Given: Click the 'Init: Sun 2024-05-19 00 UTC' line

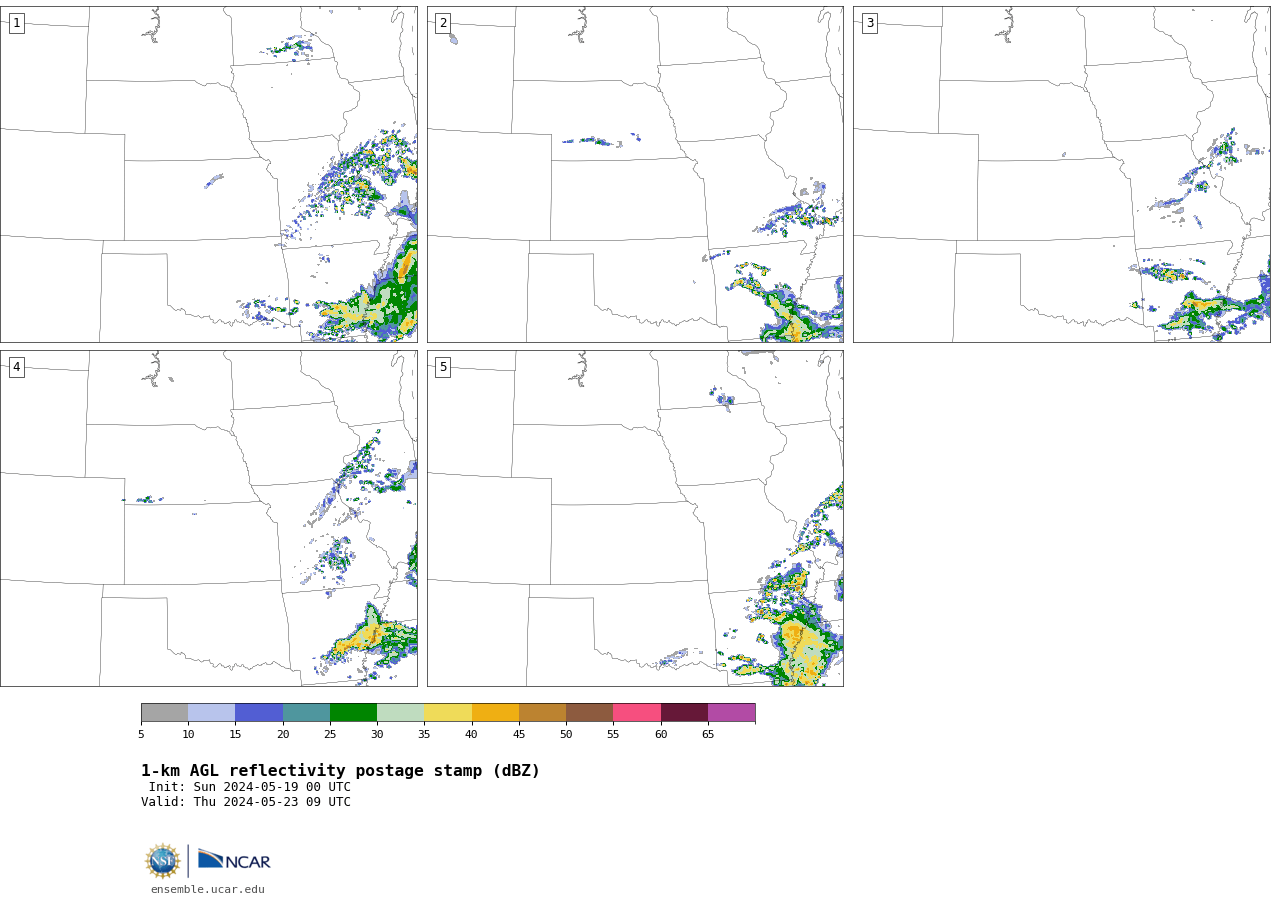Looking at the screenshot, I should (250, 787).
